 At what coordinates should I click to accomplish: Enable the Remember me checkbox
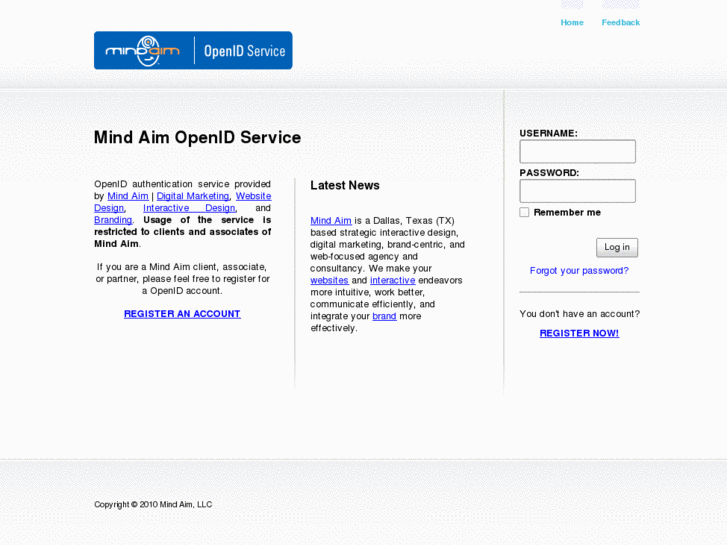click(x=524, y=212)
